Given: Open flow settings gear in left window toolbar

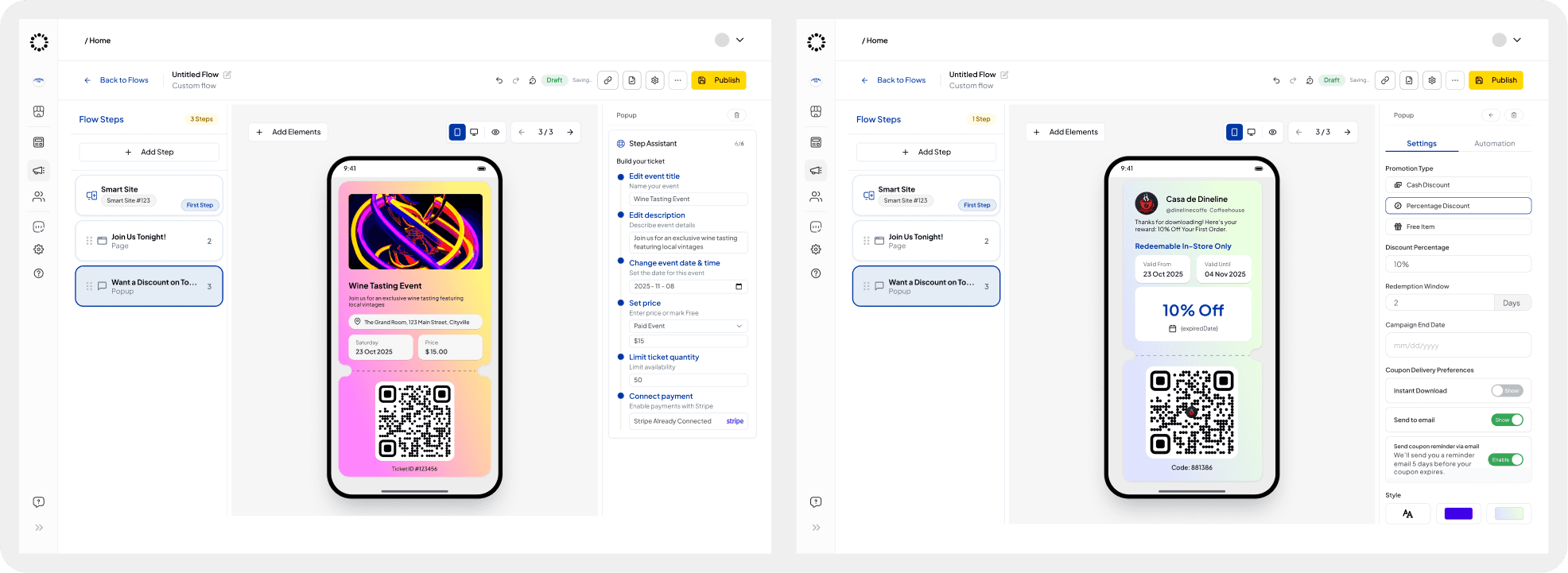Looking at the screenshot, I should 654,80.
